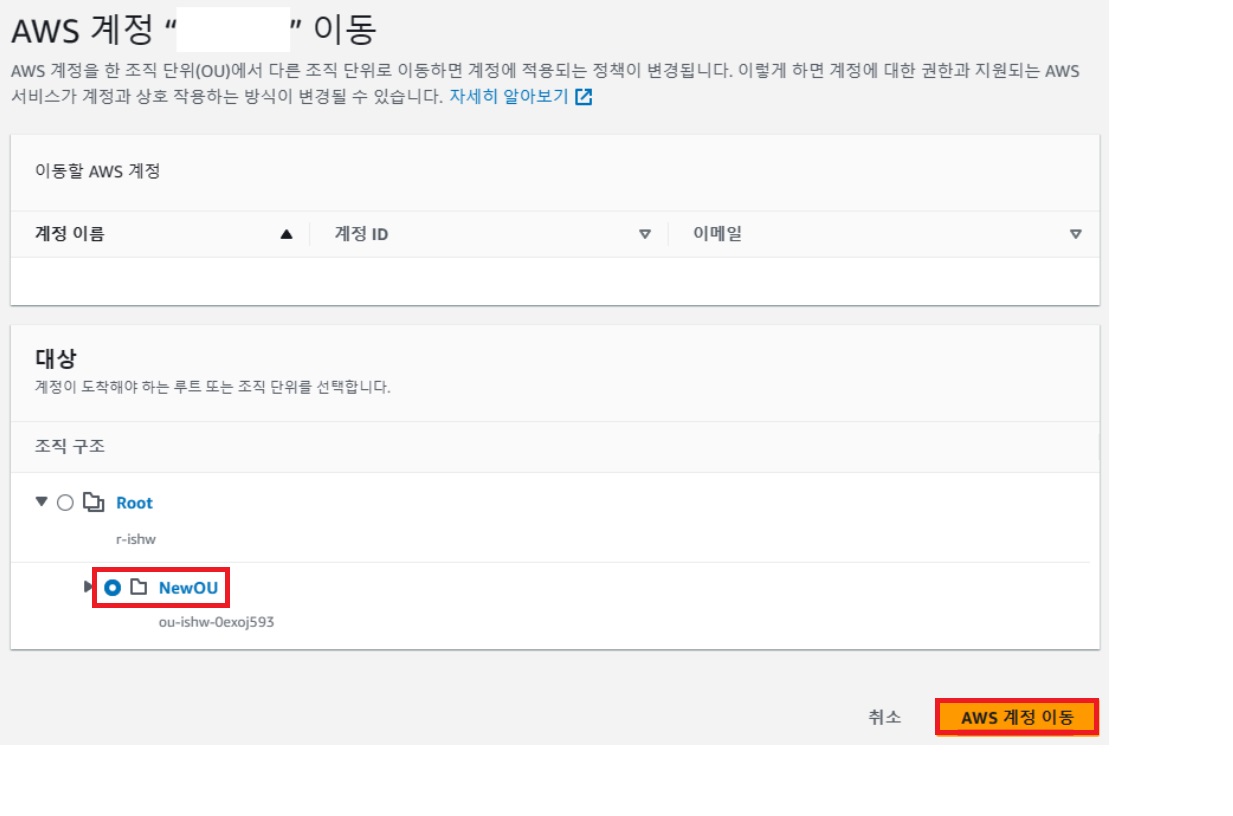Viewport: 1233px width, 816px height.
Task: Click the NewOU folder icon
Action: pos(139,588)
